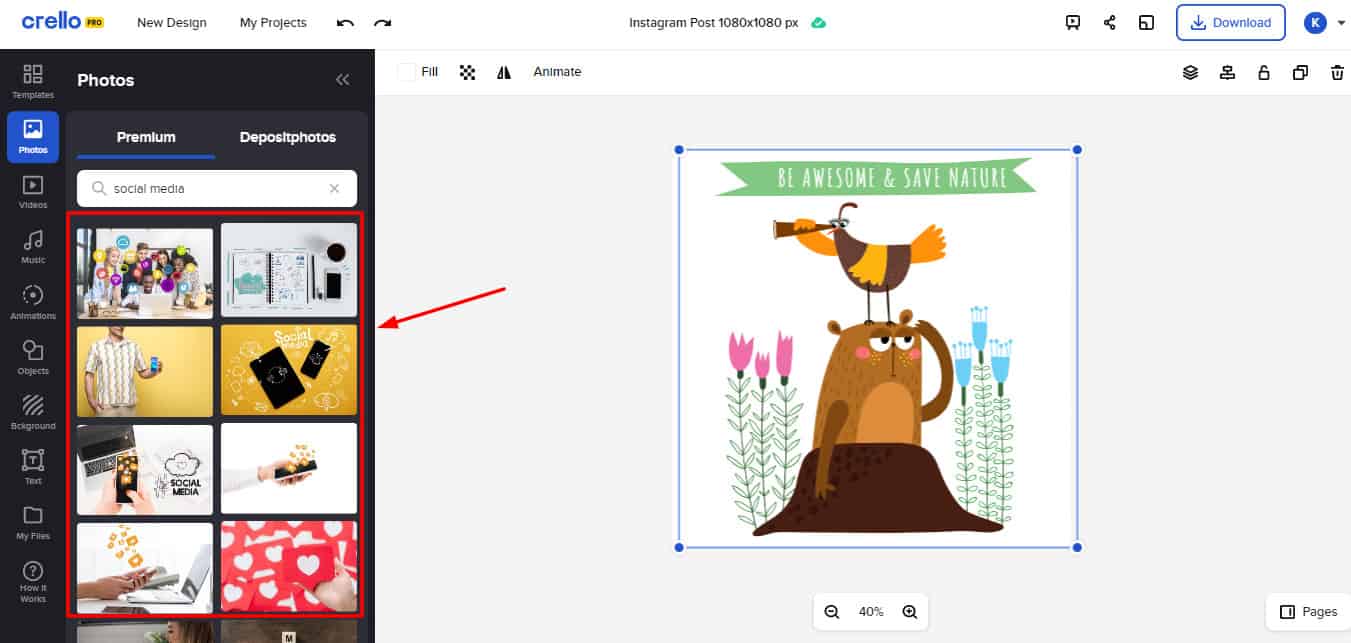This screenshot has height=643, width=1351.
Task: Click the Fill color swatch
Action: (406, 72)
